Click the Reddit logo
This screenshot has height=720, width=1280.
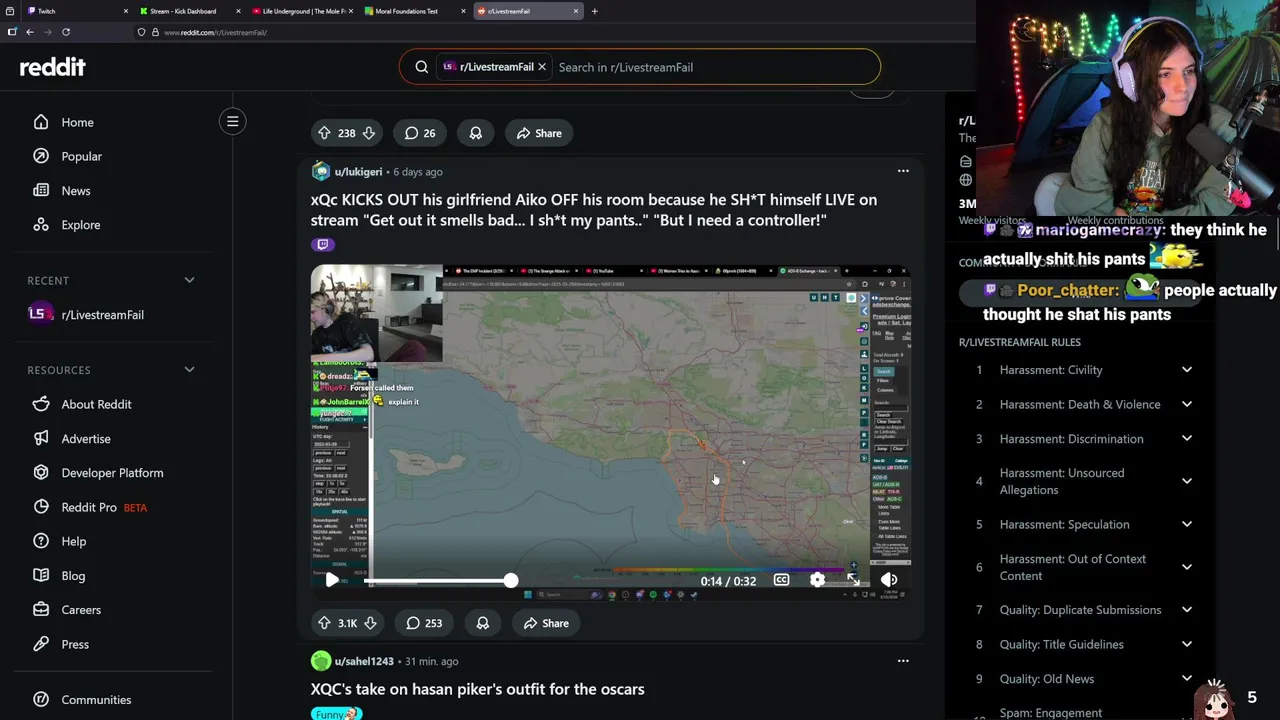coord(52,67)
